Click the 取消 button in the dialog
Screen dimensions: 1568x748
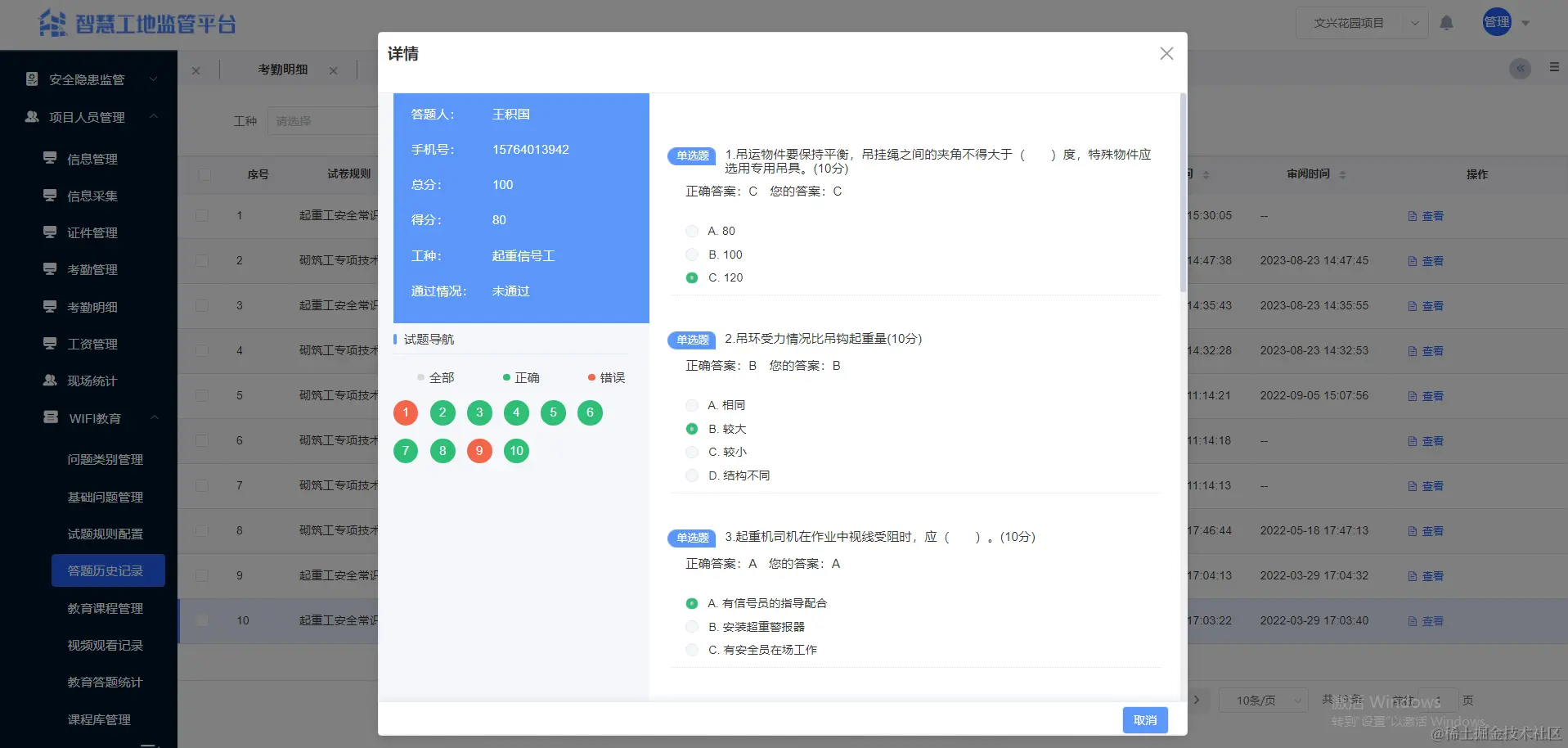[1145, 720]
